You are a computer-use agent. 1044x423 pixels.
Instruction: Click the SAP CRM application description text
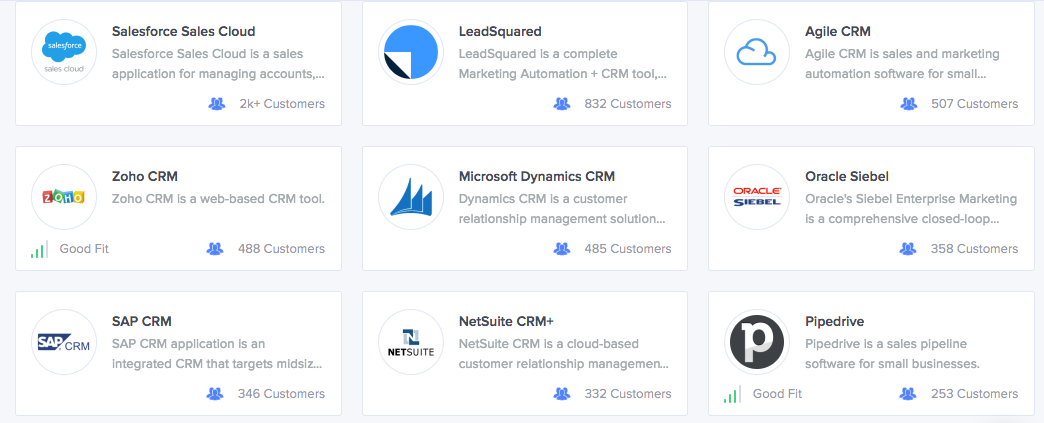tap(218, 354)
